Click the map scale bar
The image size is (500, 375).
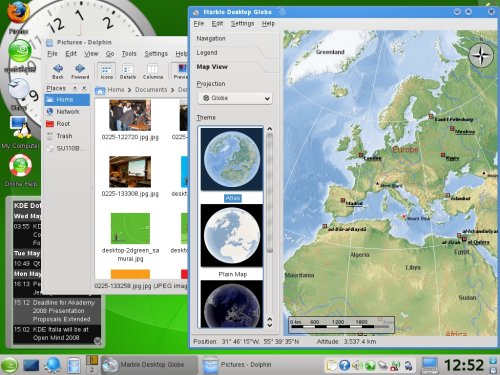point(341,325)
